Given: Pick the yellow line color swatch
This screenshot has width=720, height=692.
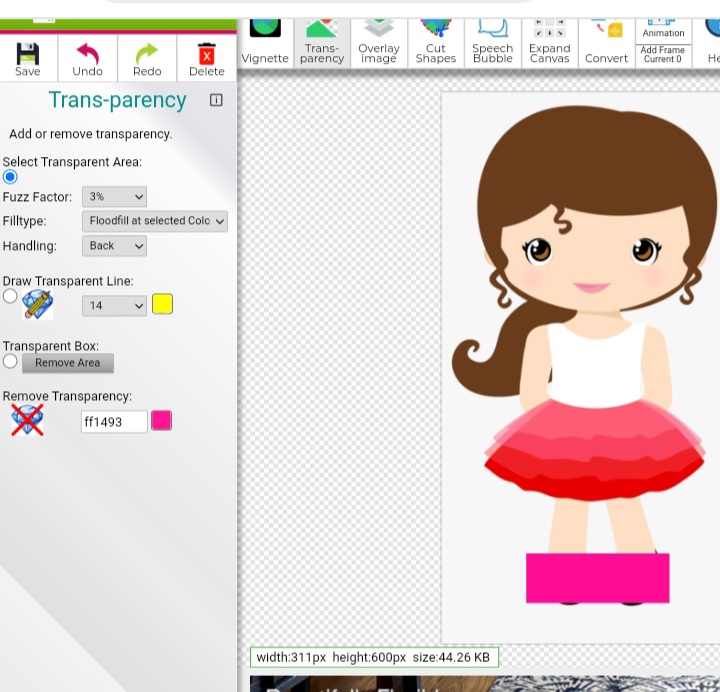Looking at the screenshot, I should 162,304.
